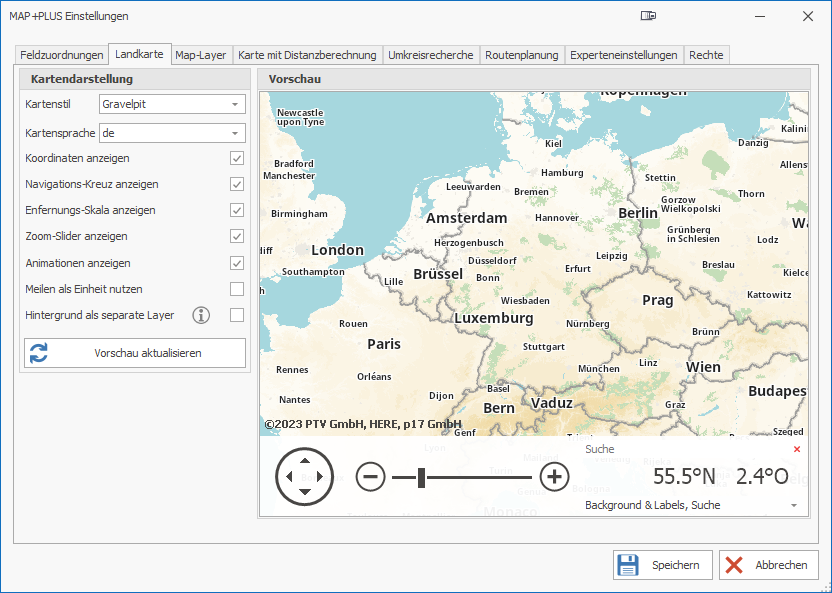Click the zoom in plus icon
Viewport: 832px width, 593px height.
tap(554, 477)
